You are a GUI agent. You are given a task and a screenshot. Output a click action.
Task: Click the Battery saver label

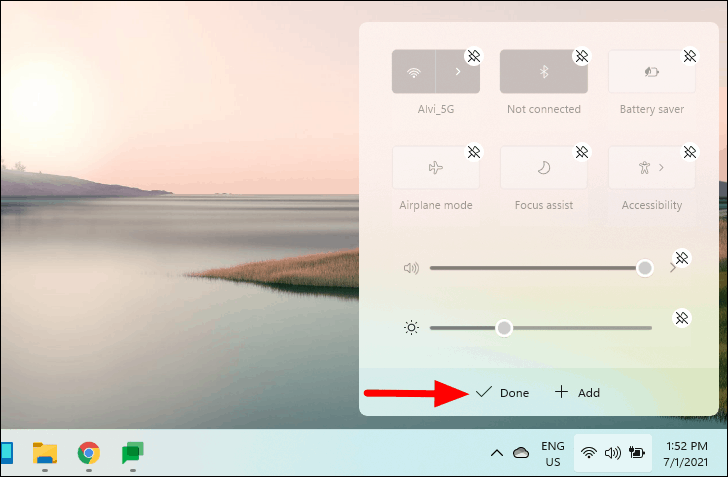click(x=652, y=110)
